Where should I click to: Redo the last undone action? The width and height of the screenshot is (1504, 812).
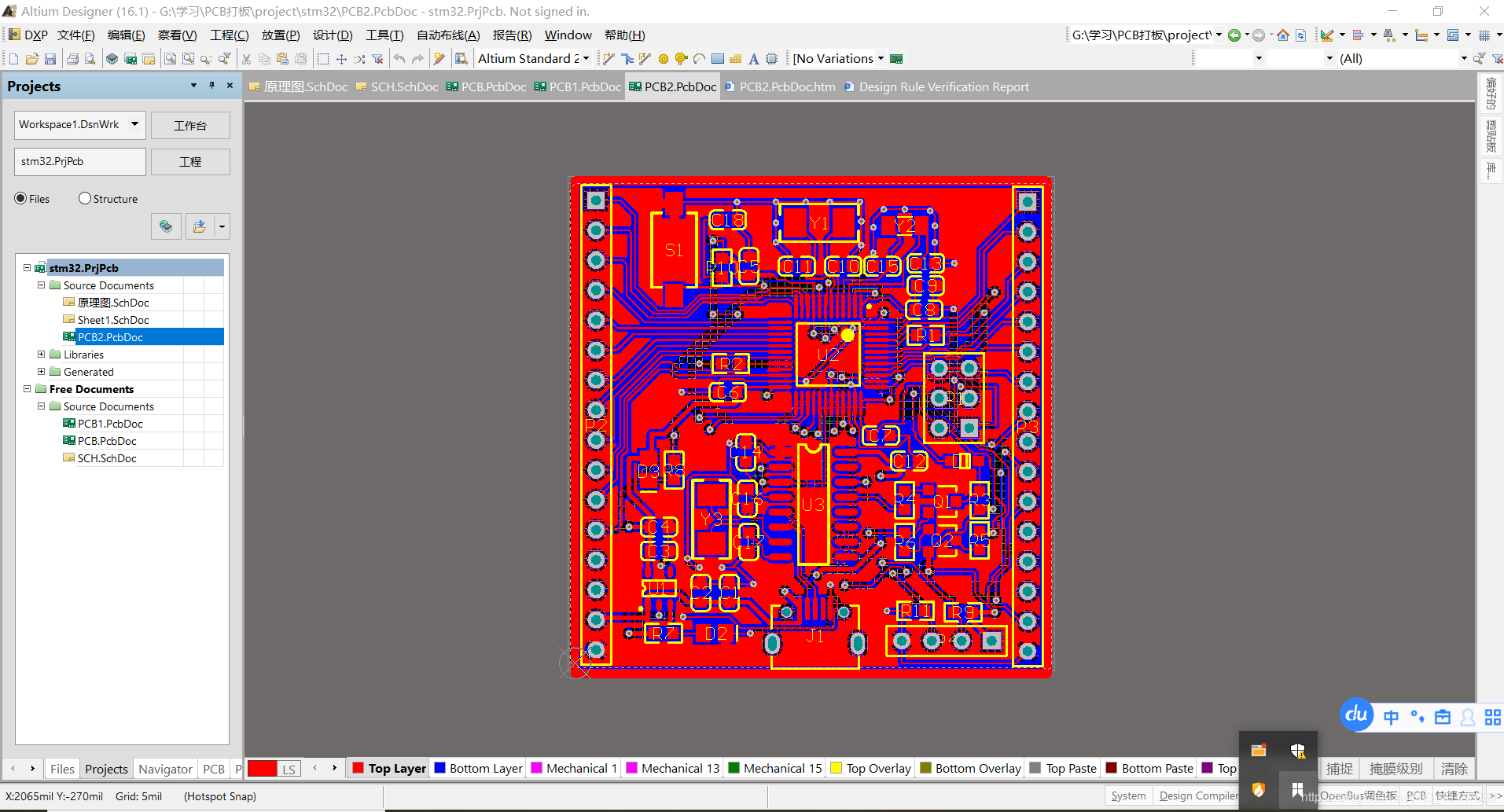click(x=417, y=59)
